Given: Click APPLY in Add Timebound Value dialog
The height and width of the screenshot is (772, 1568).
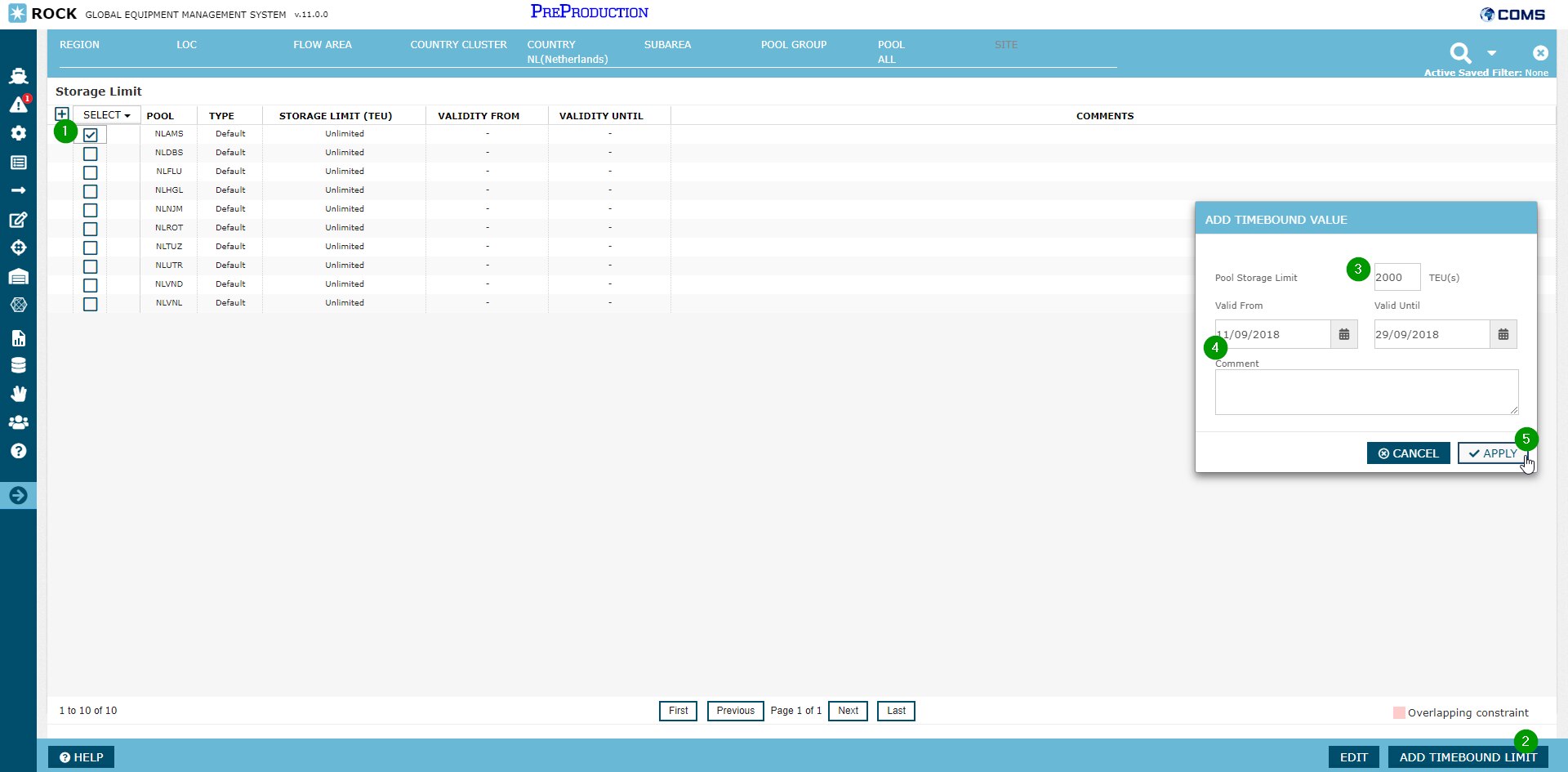Looking at the screenshot, I should pyautogui.click(x=1491, y=453).
